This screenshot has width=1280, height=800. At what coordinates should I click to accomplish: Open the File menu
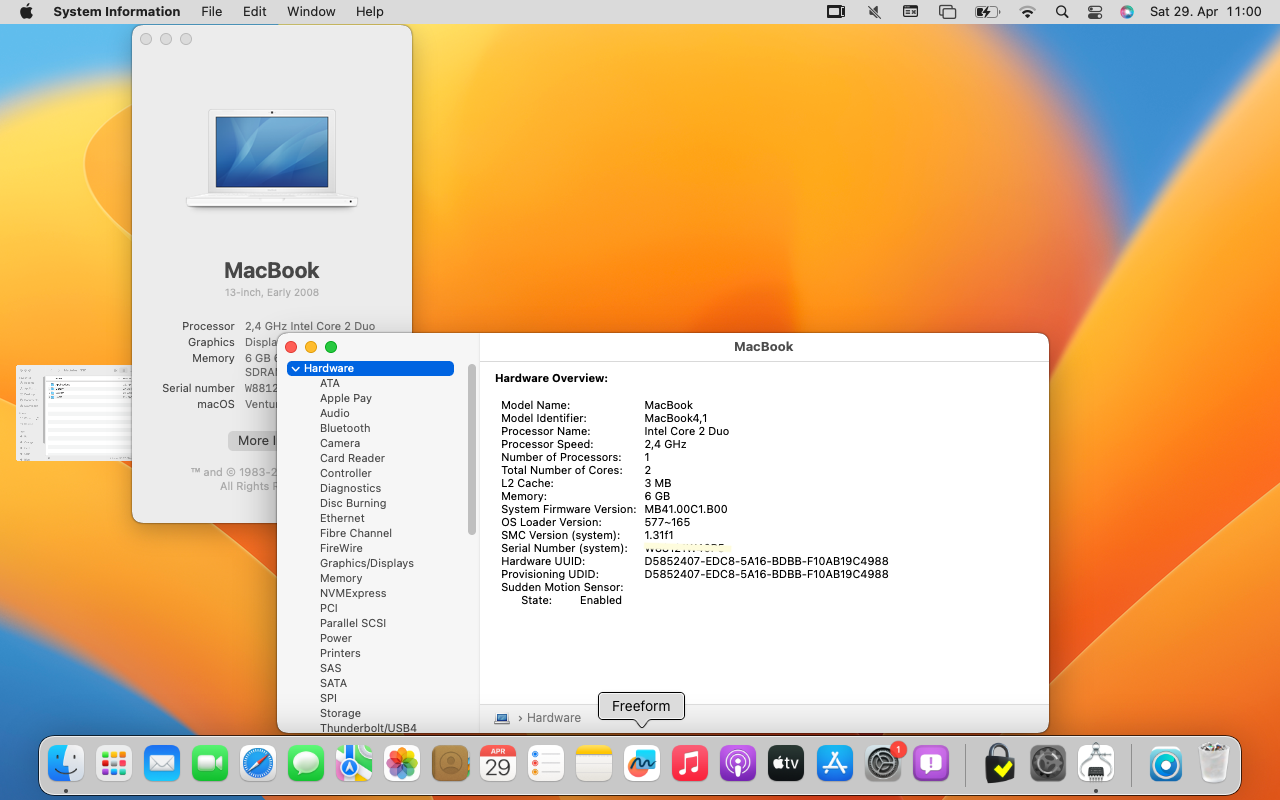point(212,12)
